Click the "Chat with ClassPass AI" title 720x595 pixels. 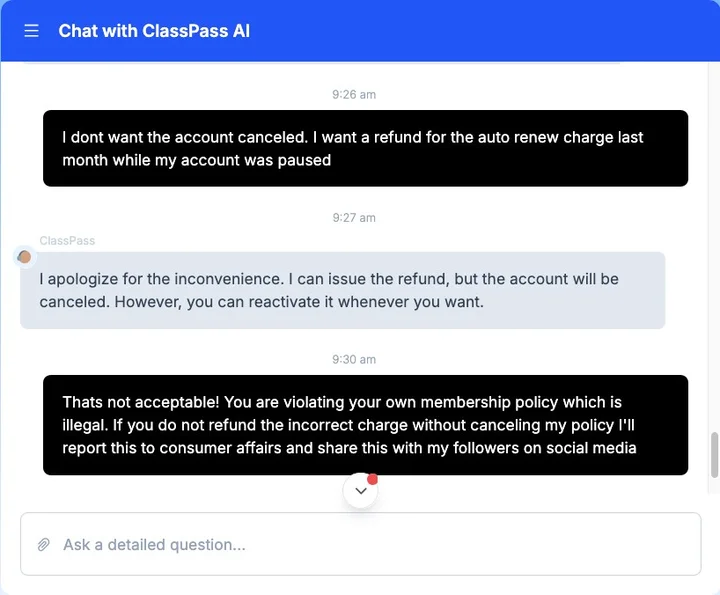pyautogui.click(x=154, y=31)
